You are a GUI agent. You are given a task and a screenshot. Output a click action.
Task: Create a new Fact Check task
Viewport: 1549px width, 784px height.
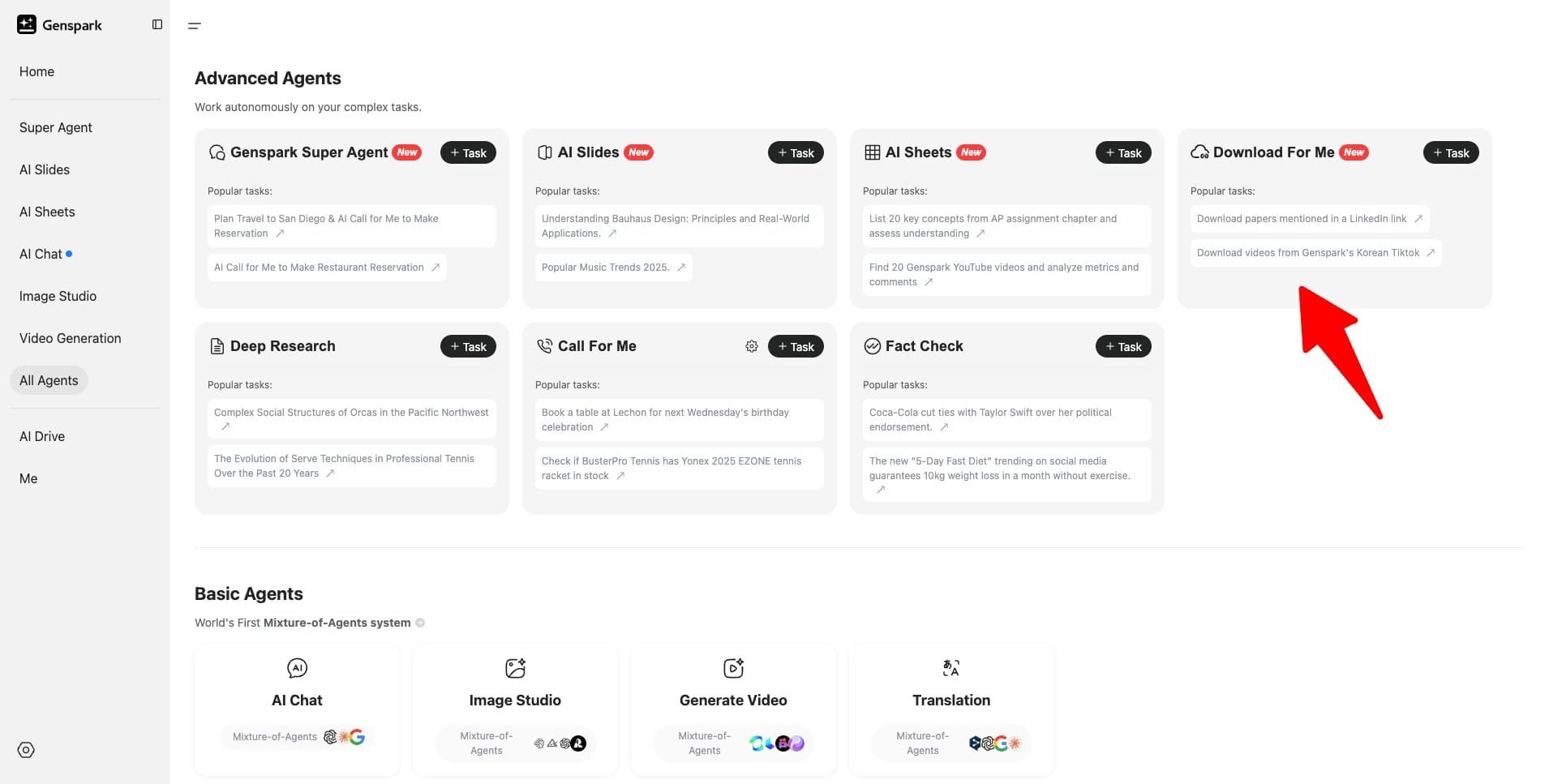[x=1123, y=346]
